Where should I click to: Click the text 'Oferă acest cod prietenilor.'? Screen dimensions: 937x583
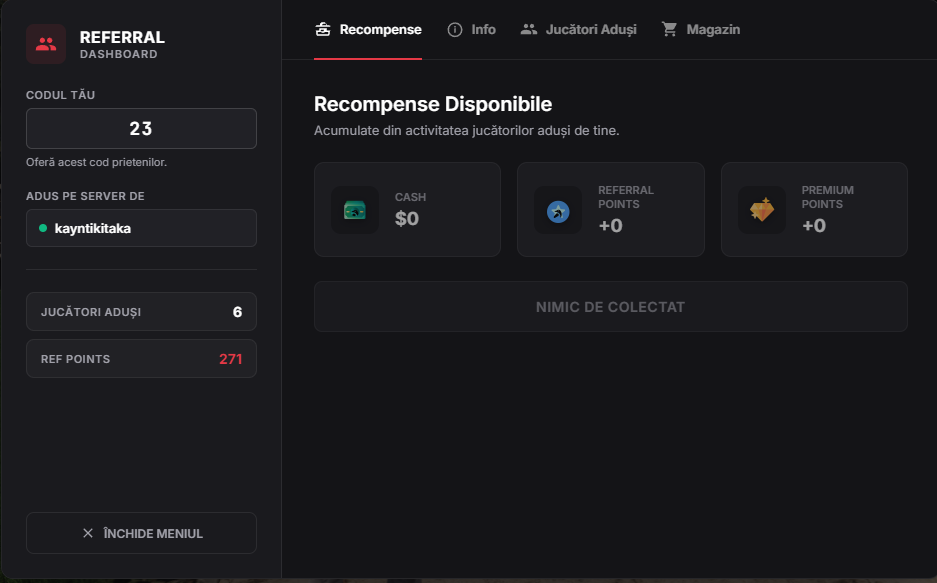click(96, 162)
